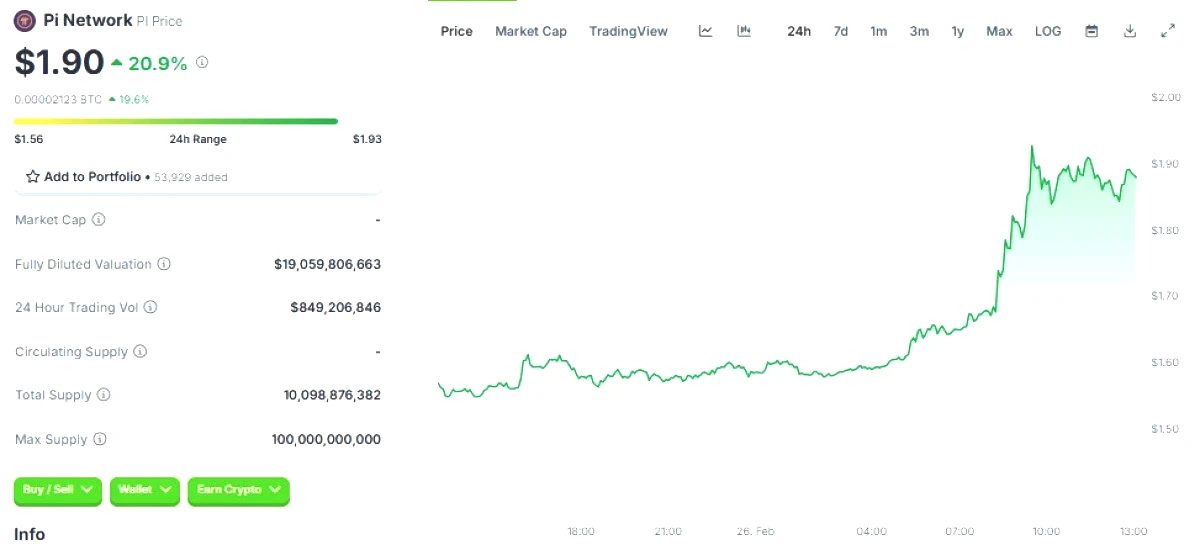Show Market Cap info tooltip
Viewport: 1200px width, 545px height.
(x=99, y=219)
